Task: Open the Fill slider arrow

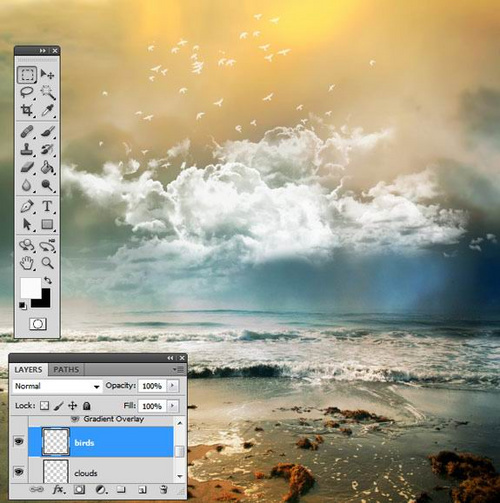Action: click(x=172, y=406)
